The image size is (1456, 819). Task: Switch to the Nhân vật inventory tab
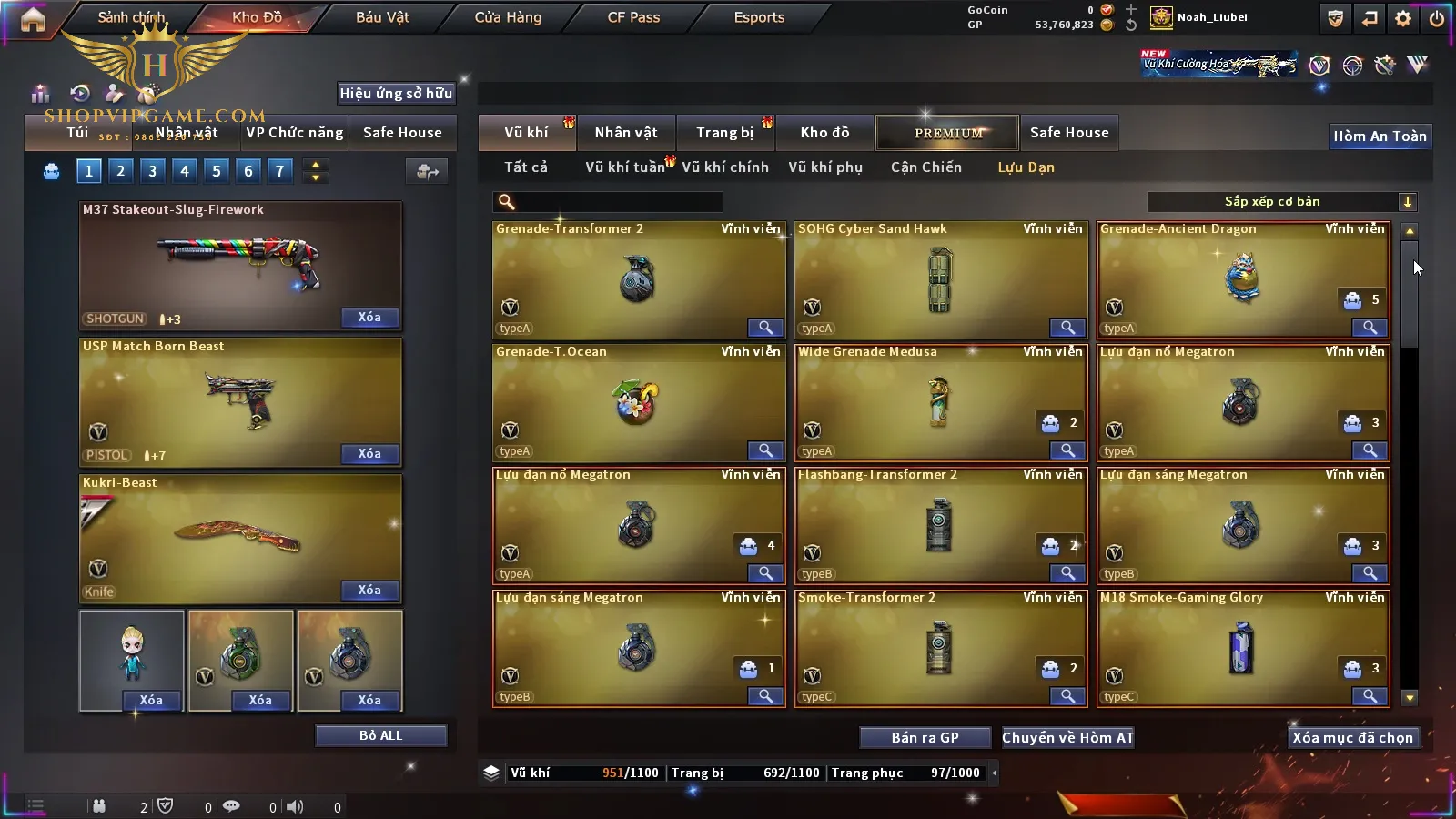pos(626,133)
